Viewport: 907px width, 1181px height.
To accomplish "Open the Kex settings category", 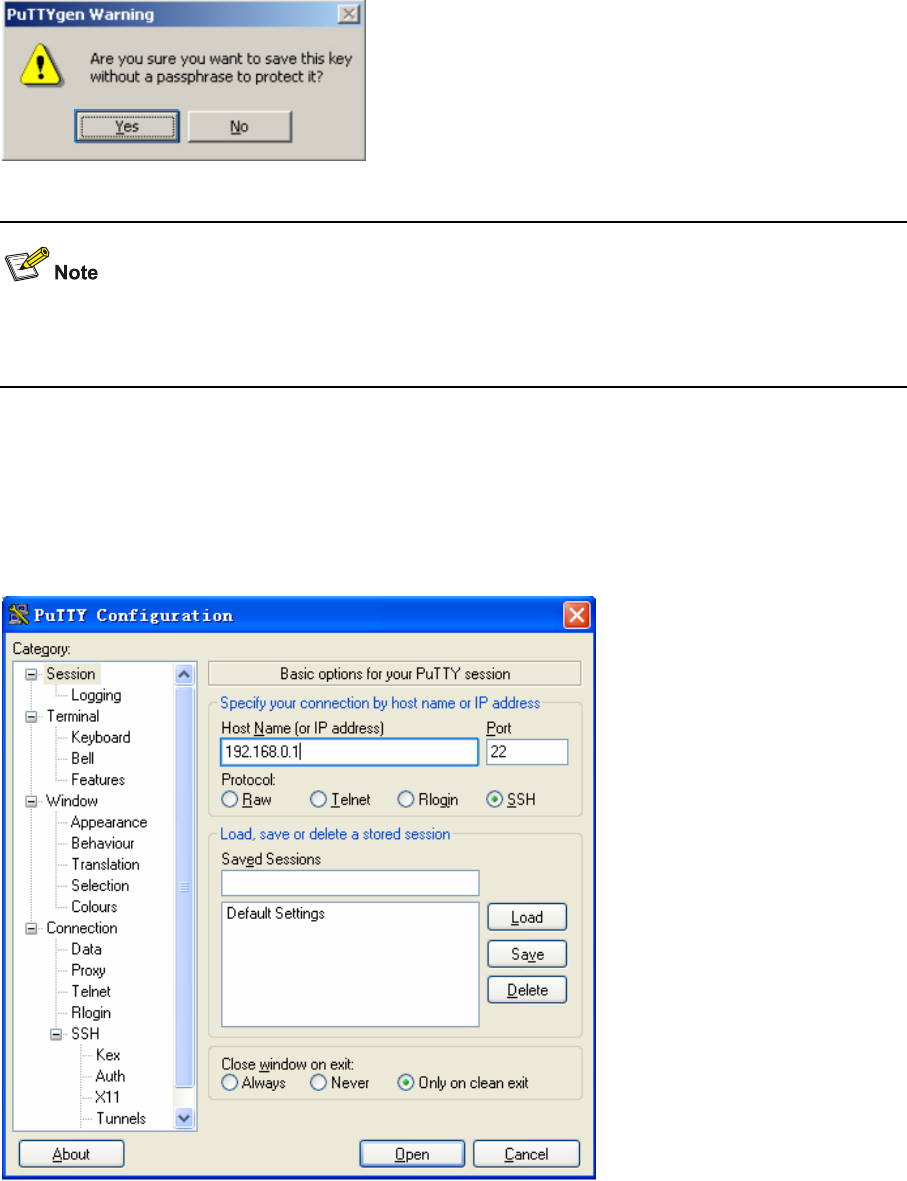I will click(108, 1055).
